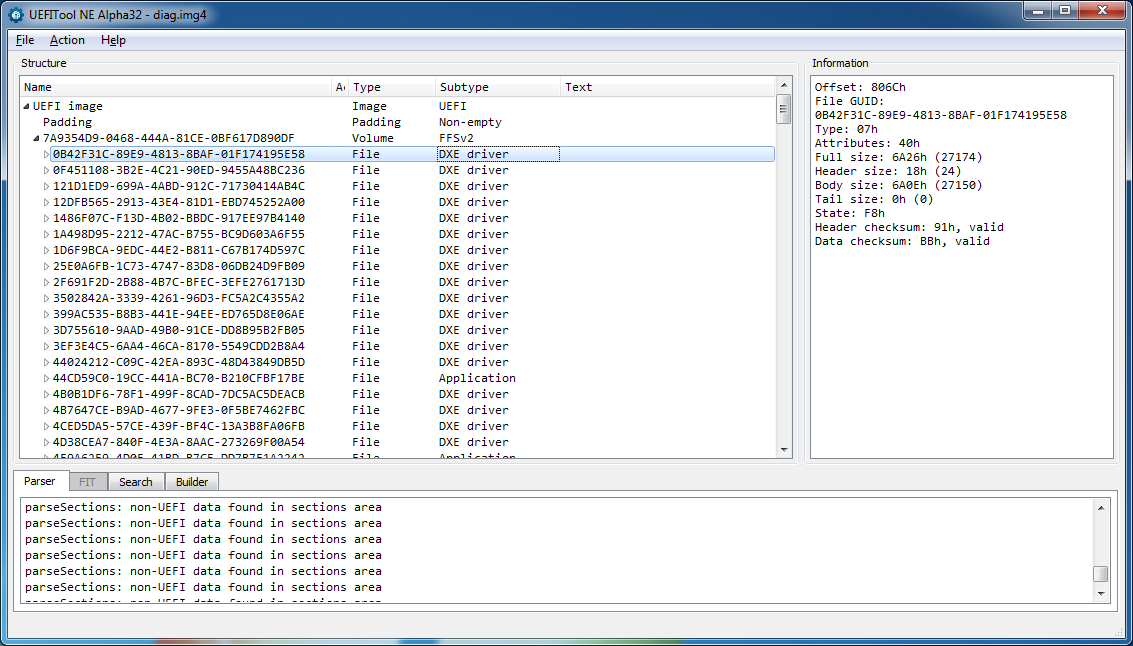
Task: Sort by the Subtype column header
Action: [498, 87]
